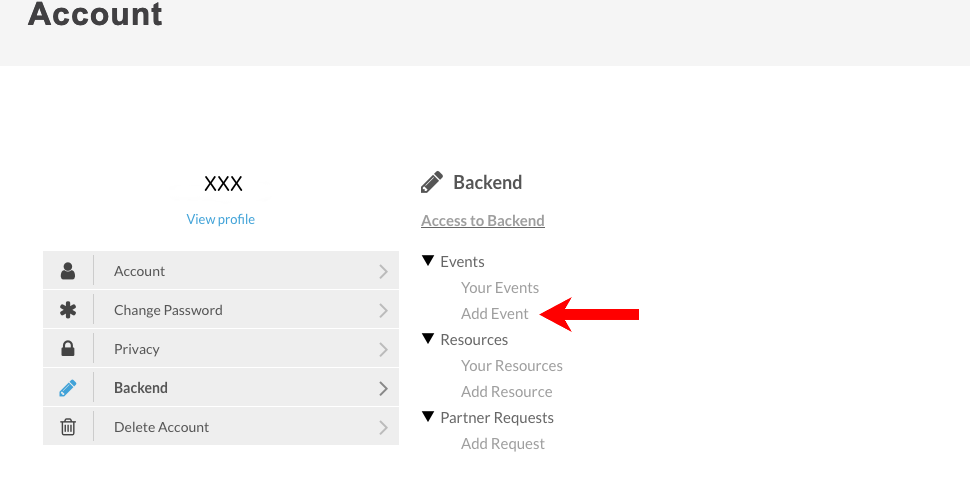Open the Access to Backend link
This screenshot has width=970, height=500.
483,221
